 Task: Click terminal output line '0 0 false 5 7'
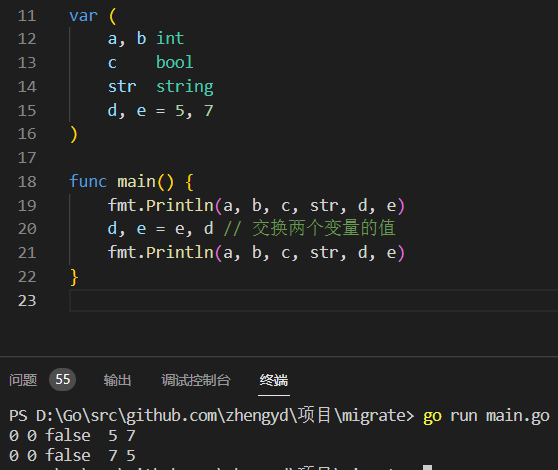72,435
